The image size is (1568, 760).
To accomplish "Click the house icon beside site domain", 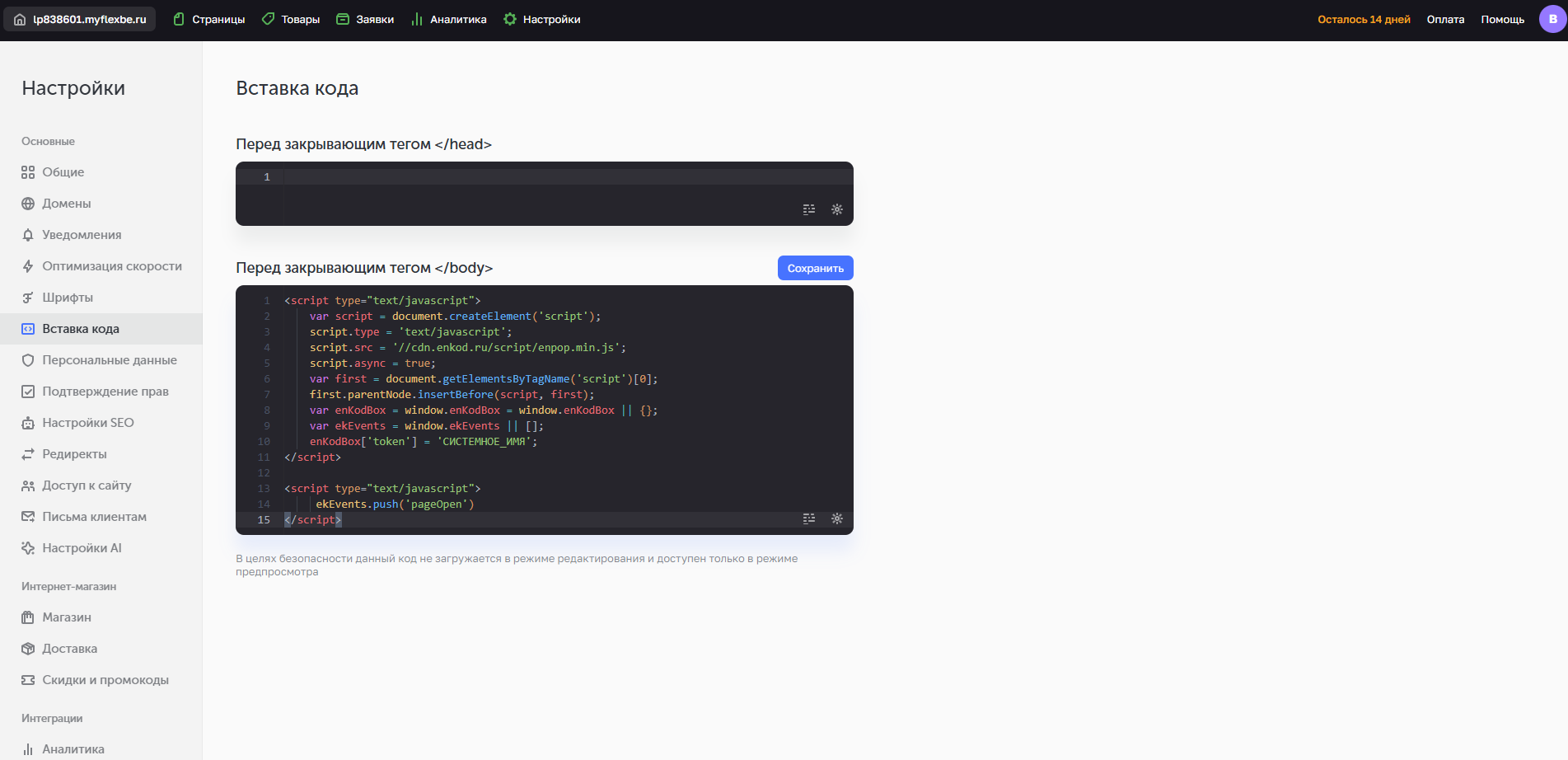I will pyautogui.click(x=20, y=20).
